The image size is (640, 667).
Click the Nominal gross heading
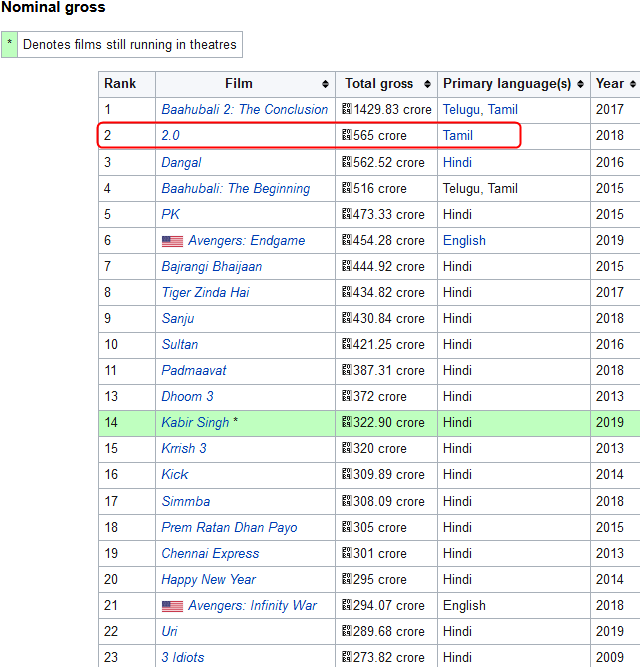pyautogui.click(x=53, y=7)
